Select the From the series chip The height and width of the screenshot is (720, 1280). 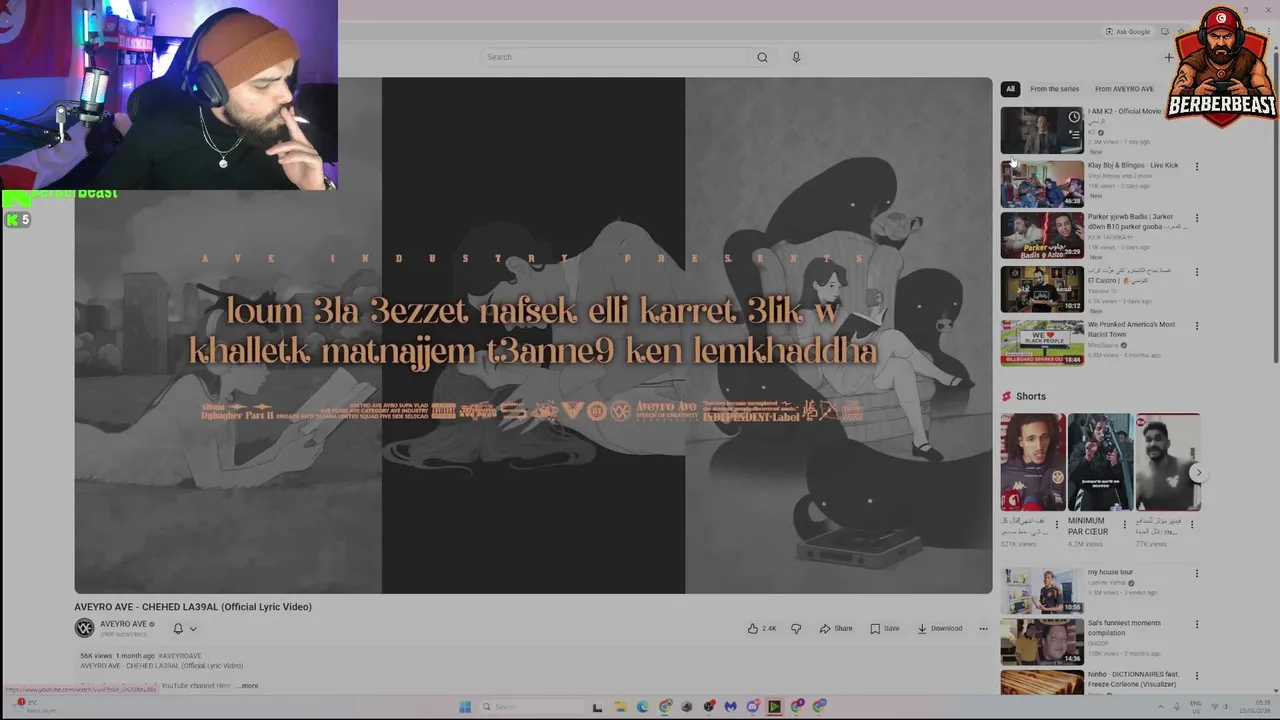pyautogui.click(x=1054, y=89)
